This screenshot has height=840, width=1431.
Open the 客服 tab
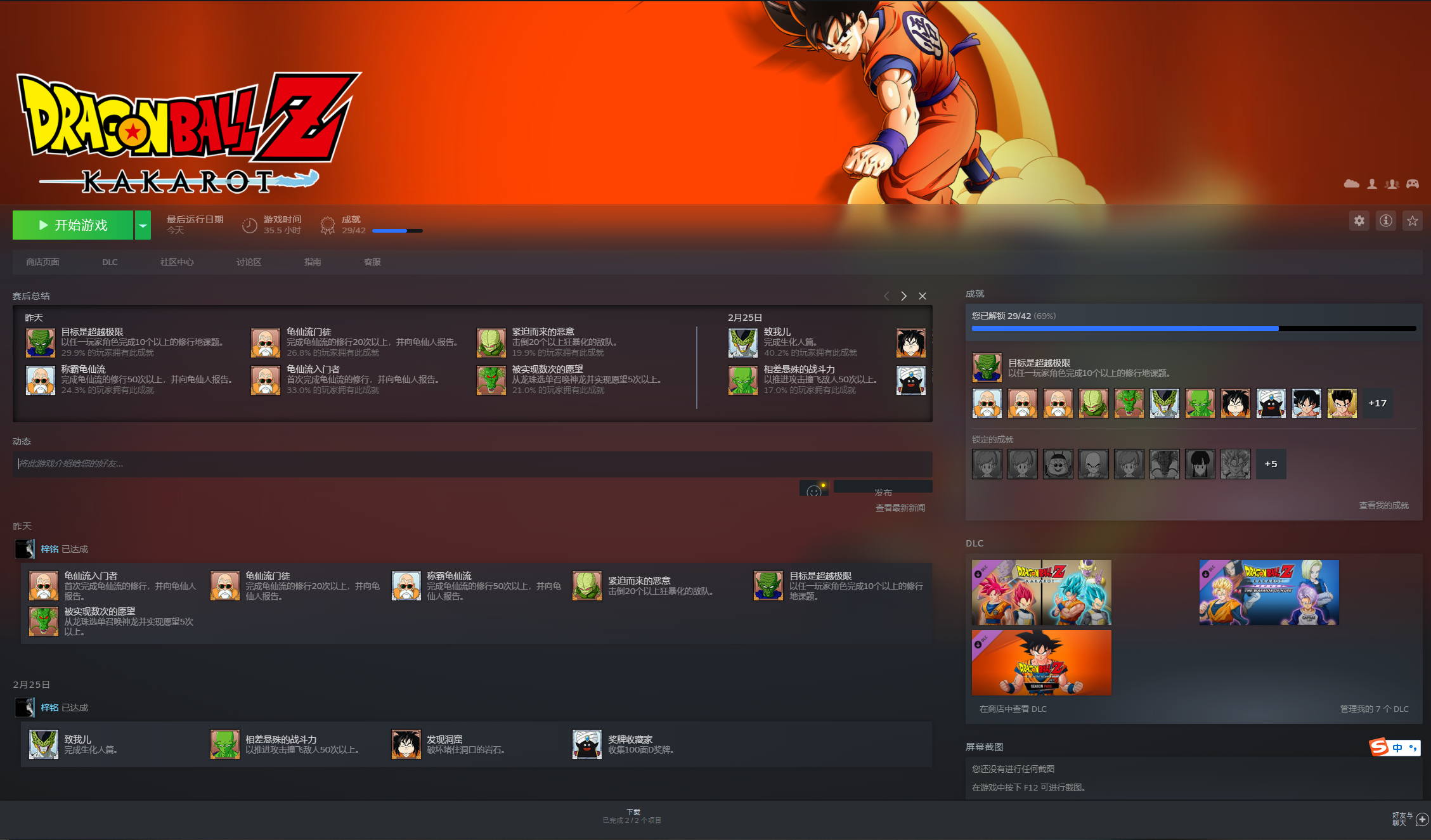point(372,262)
